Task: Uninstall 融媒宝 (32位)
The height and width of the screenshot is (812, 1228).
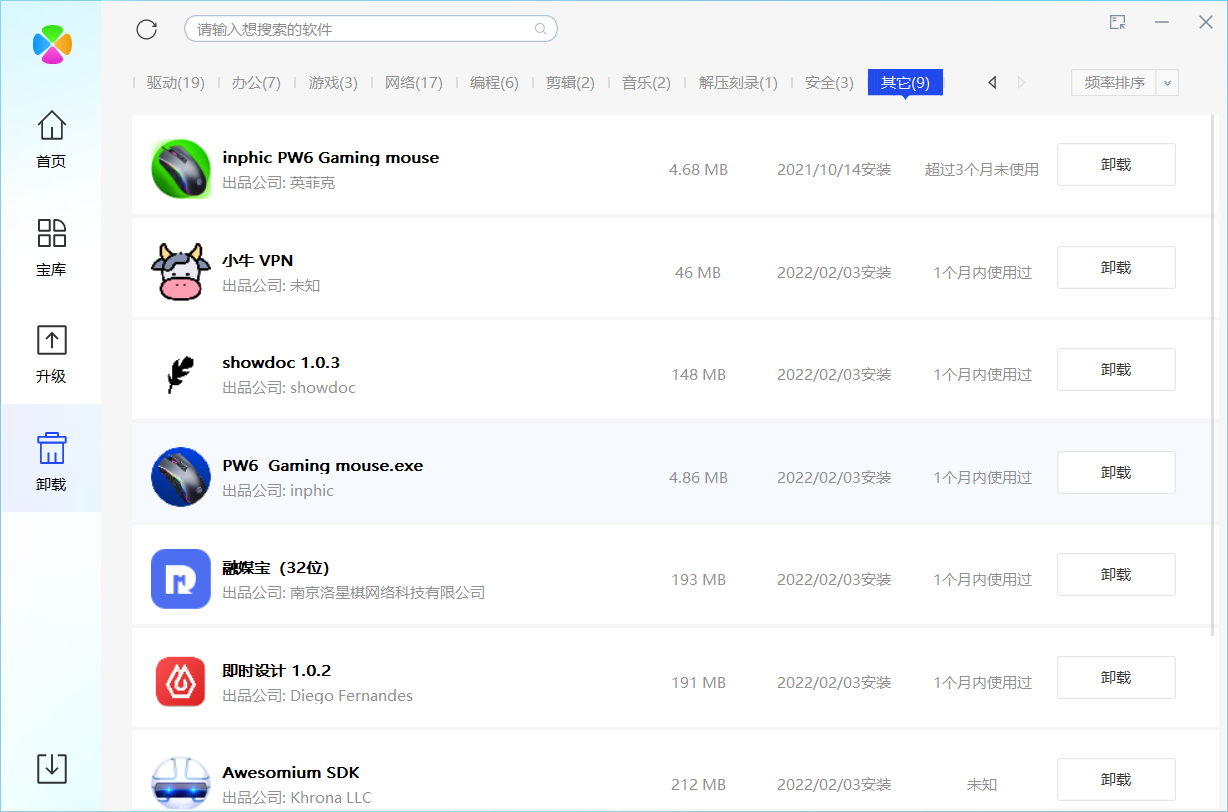Action: click(x=1116, y=575)
